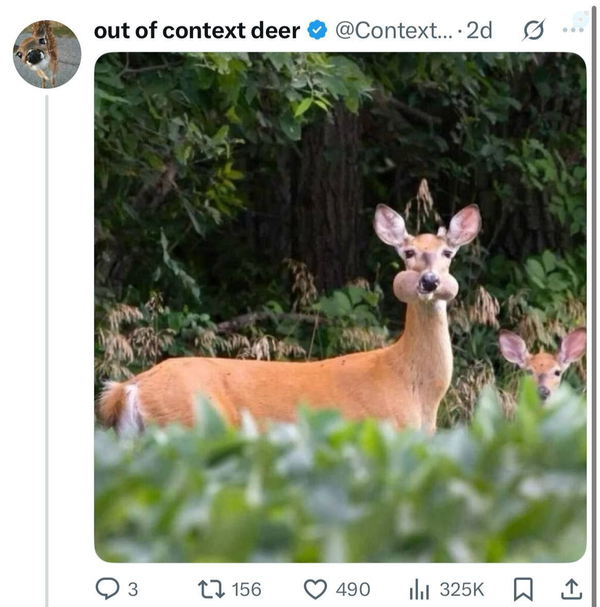Open the three-dot more options menu
Image resolution: width=600 pixels, height=607 pixels.
coord(573,29)
